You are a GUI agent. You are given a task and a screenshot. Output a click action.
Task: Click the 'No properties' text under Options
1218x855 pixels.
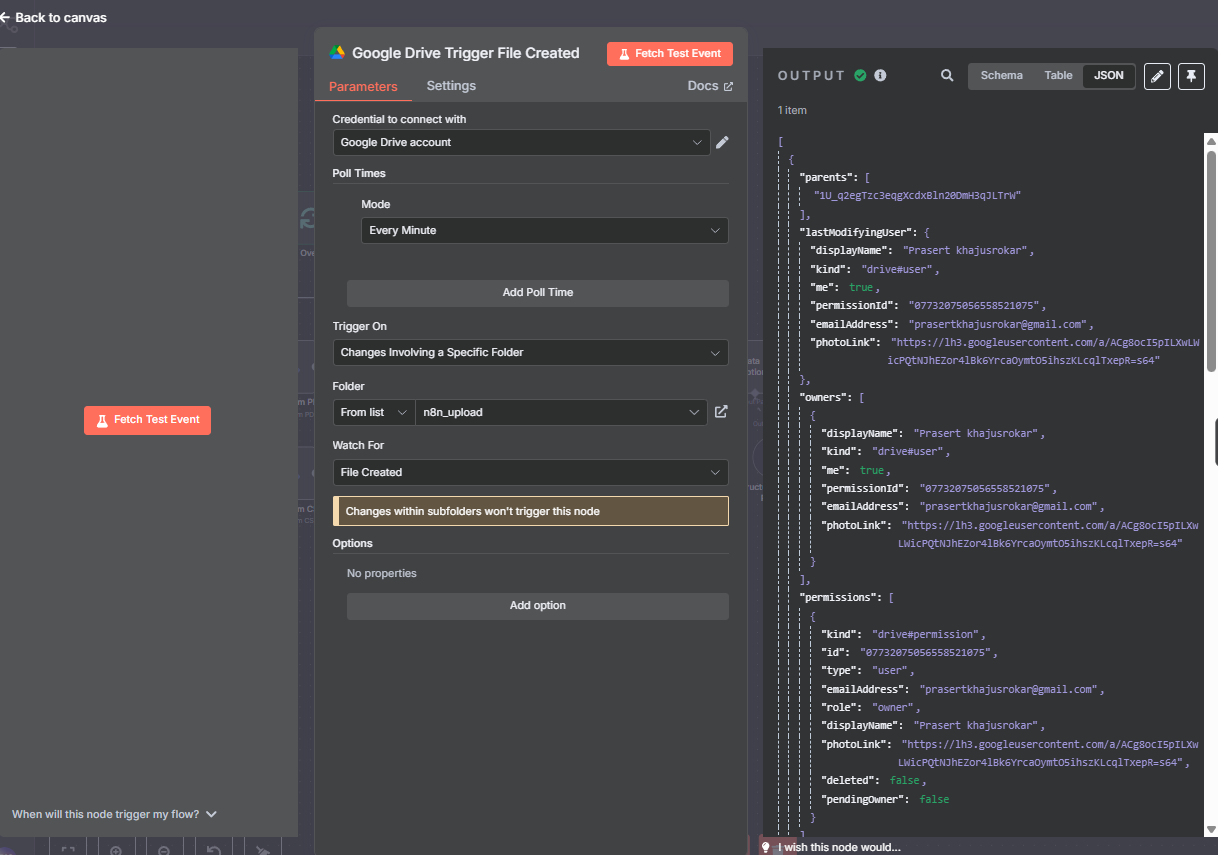[x=382, y=574]
